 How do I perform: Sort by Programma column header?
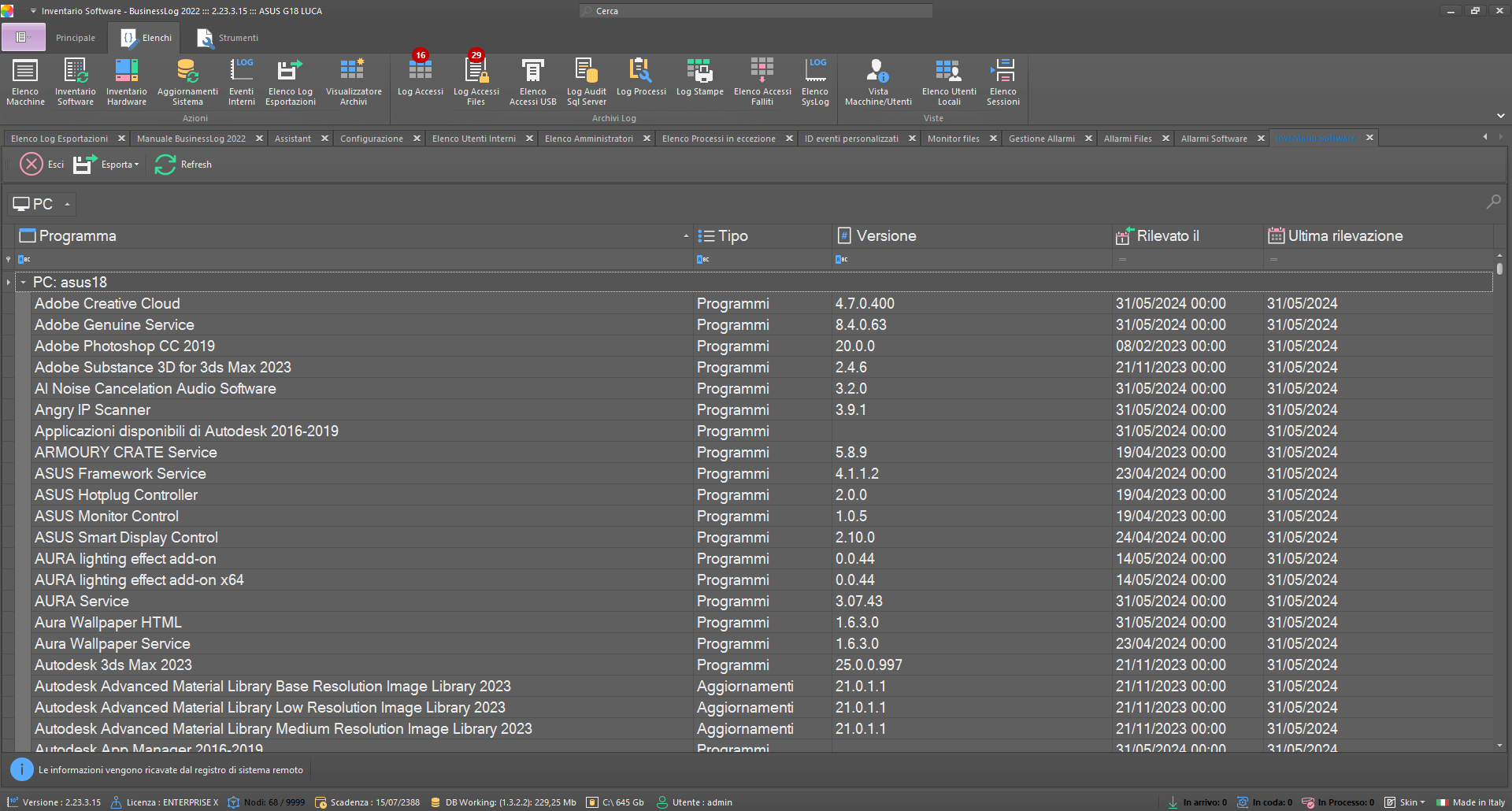click(354, 235)
